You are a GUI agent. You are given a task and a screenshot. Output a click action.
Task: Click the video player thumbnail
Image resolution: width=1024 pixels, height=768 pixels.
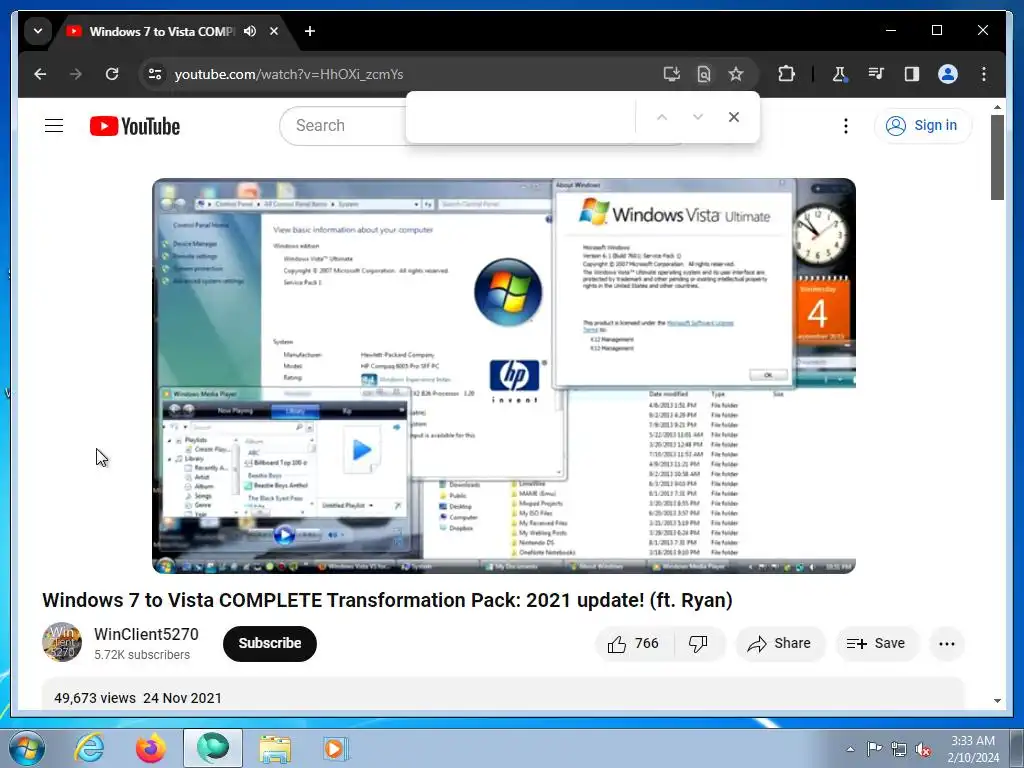click(504, 376)
